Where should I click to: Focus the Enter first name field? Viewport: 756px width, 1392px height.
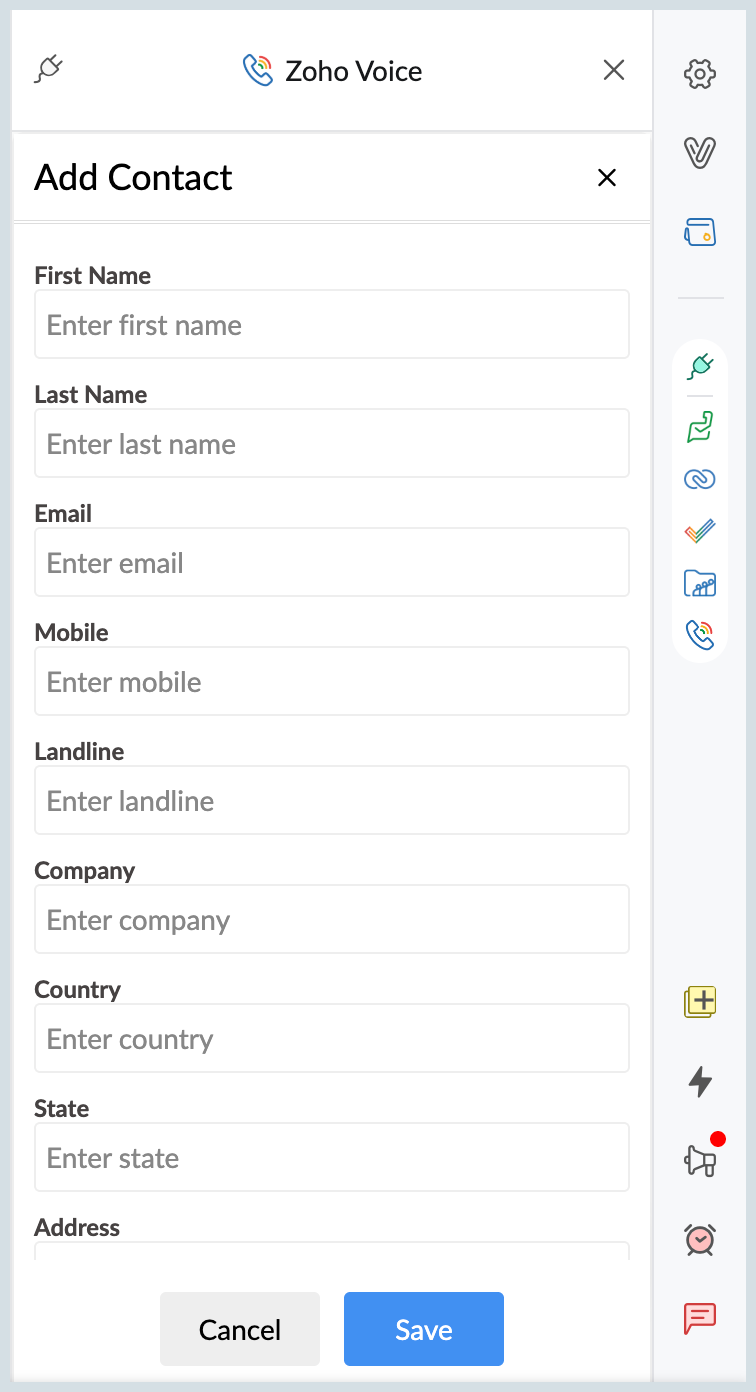[x=332, y=324]
